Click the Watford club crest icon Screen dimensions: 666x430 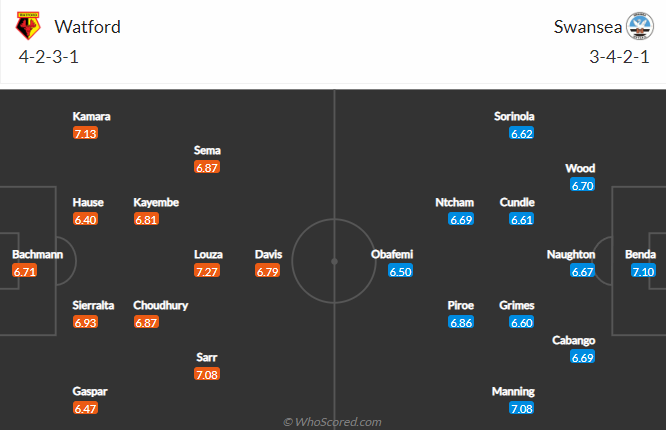pos(28,26)
